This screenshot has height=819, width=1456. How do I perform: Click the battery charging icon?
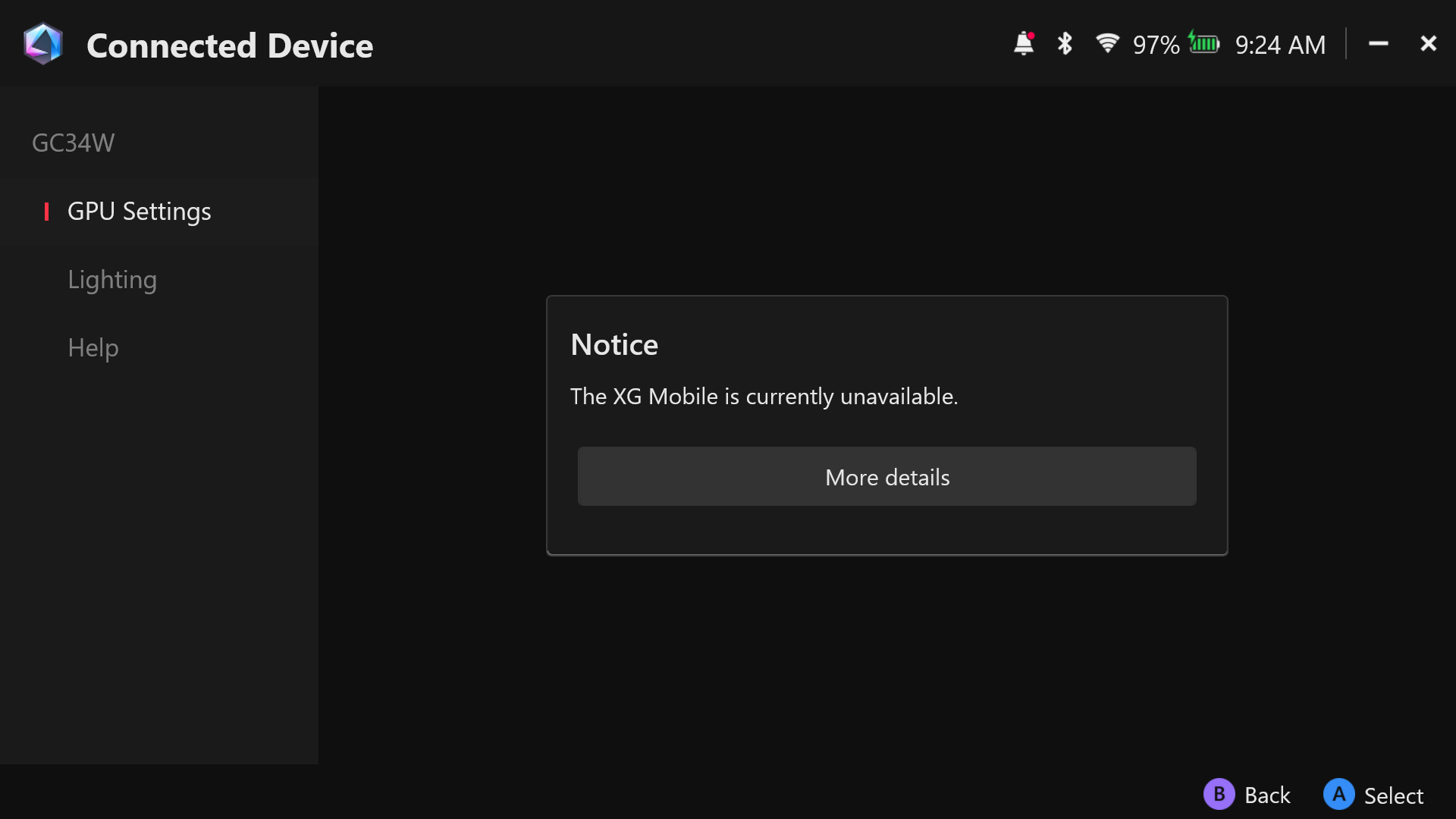pyautogui.click(x=1203, y=42)
